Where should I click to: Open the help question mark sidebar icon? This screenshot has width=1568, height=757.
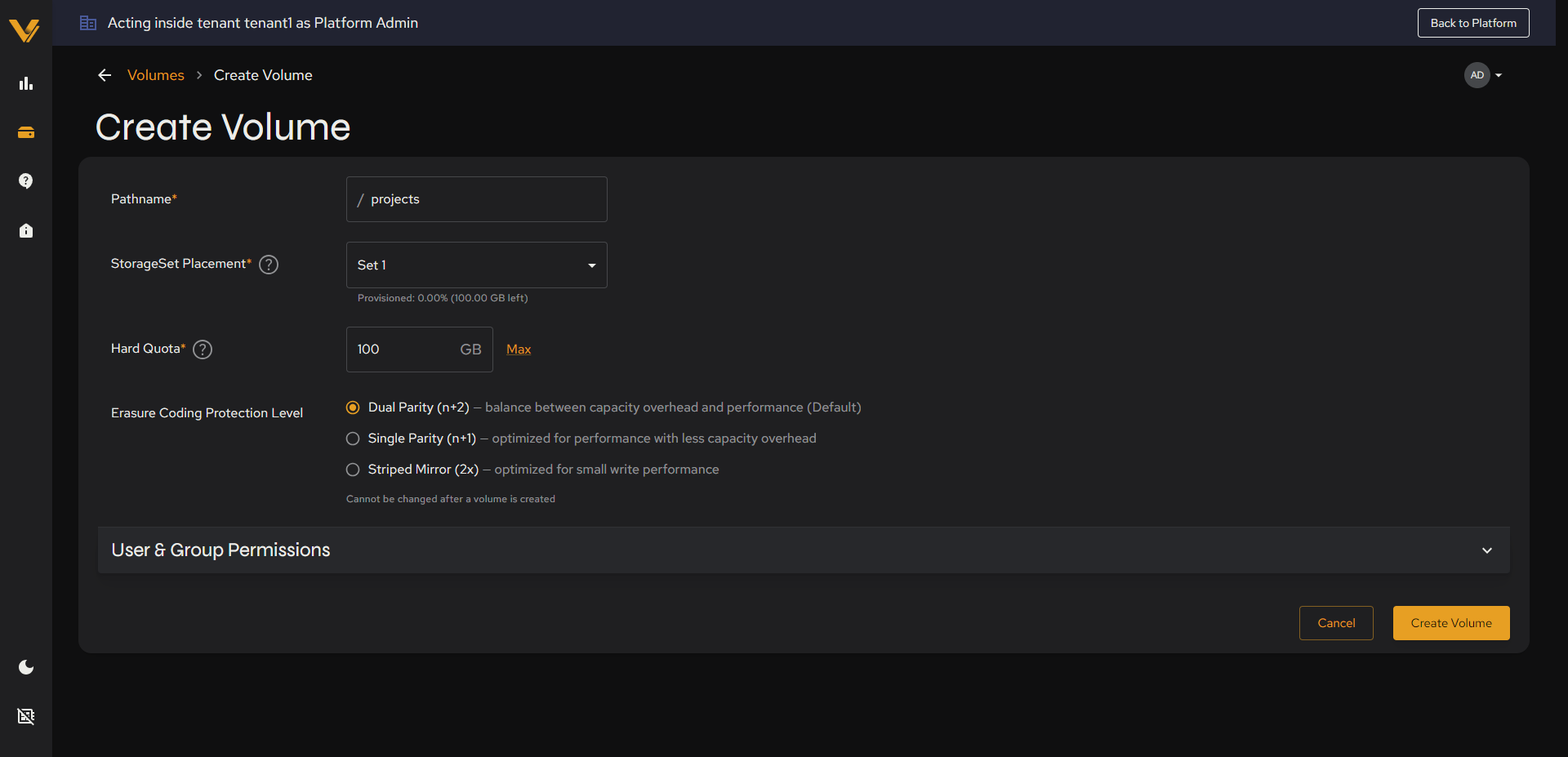click(26, 180)
